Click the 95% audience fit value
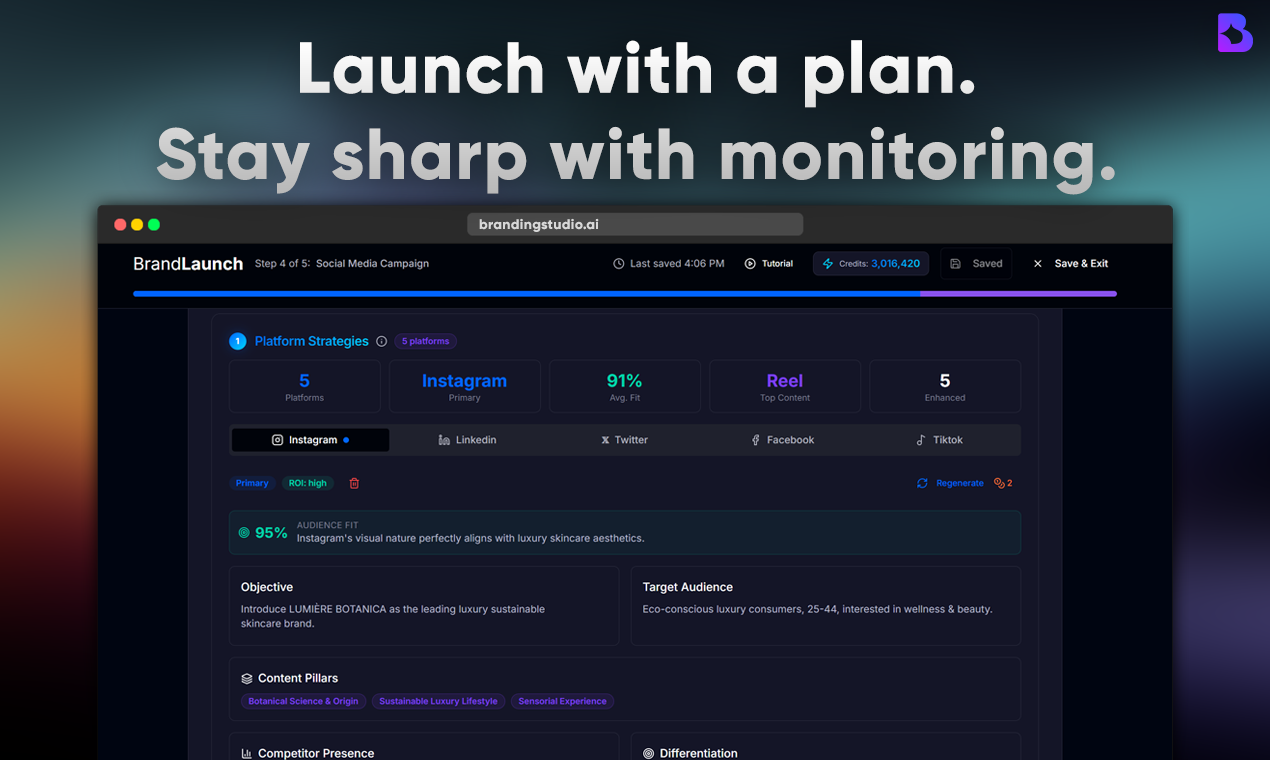 click(x=271, y=533)
